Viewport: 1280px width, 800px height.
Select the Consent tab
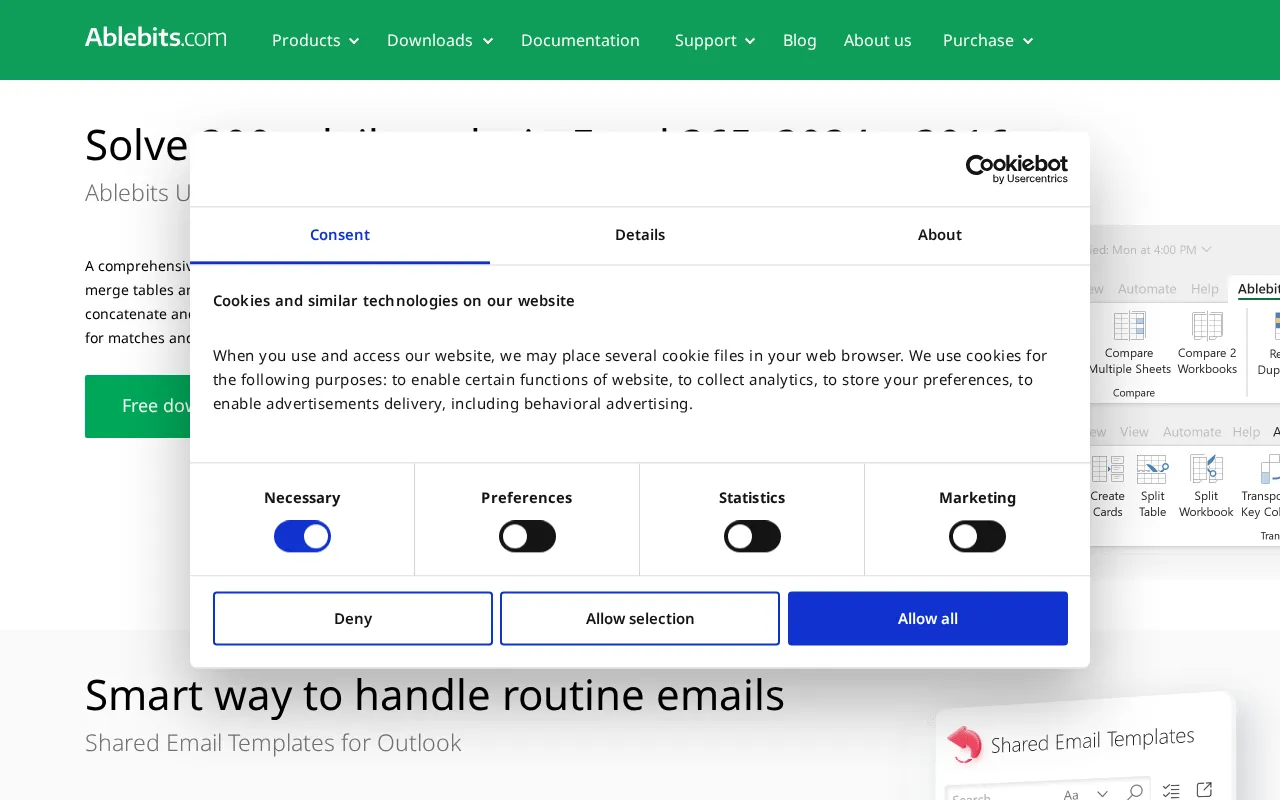click(340, 235)
